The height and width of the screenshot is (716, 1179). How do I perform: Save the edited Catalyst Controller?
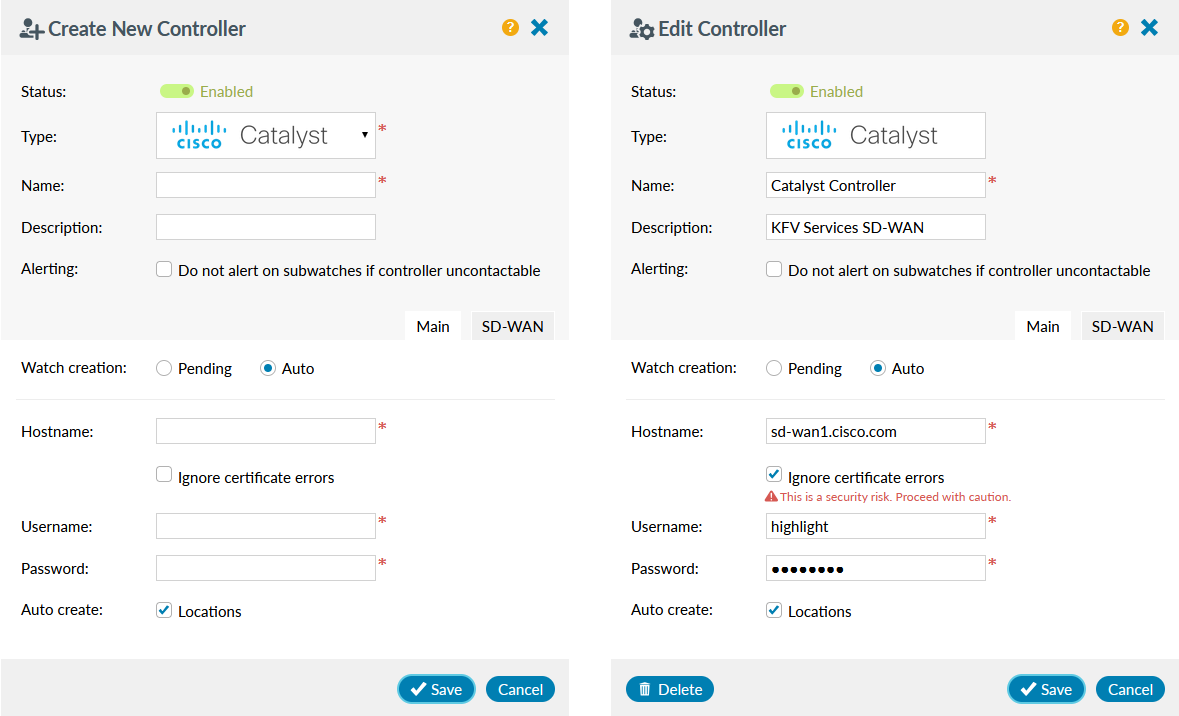[x=1046, y=689]
